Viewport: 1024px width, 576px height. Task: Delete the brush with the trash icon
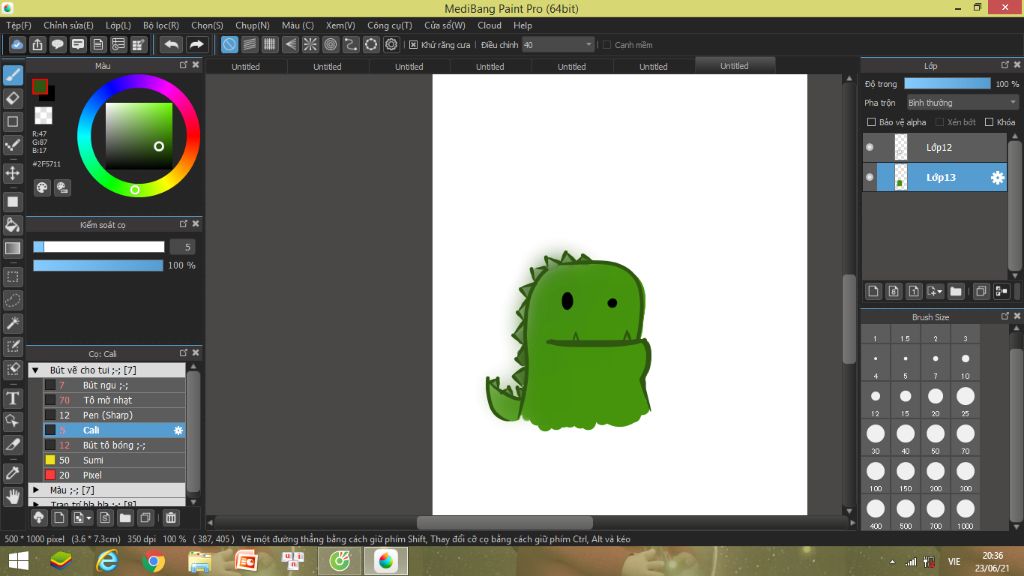click(x=170, y=518)
